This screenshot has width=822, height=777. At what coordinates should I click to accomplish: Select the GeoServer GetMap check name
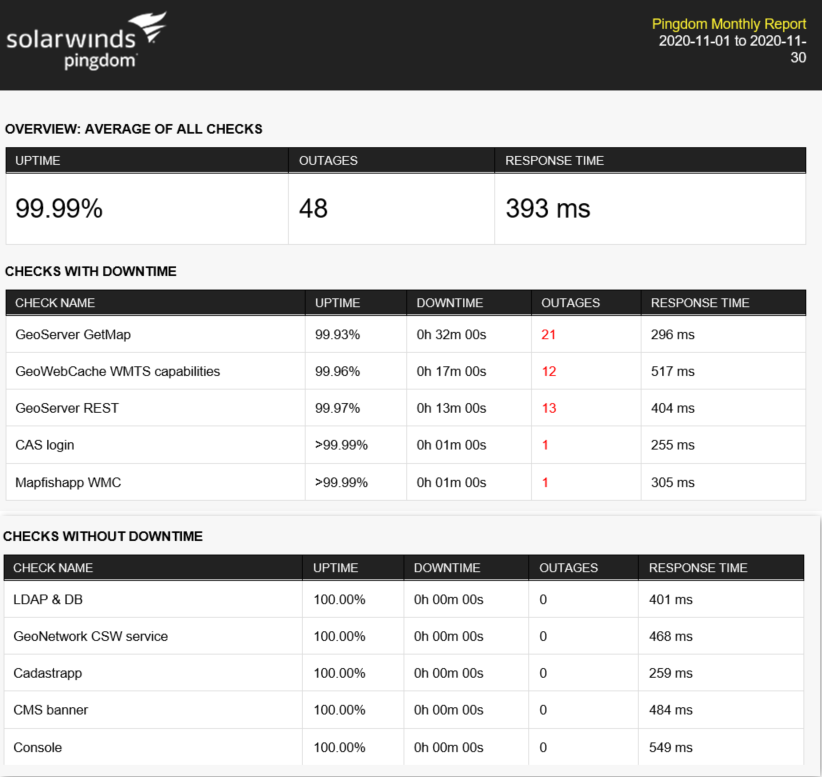pos(73,334)
